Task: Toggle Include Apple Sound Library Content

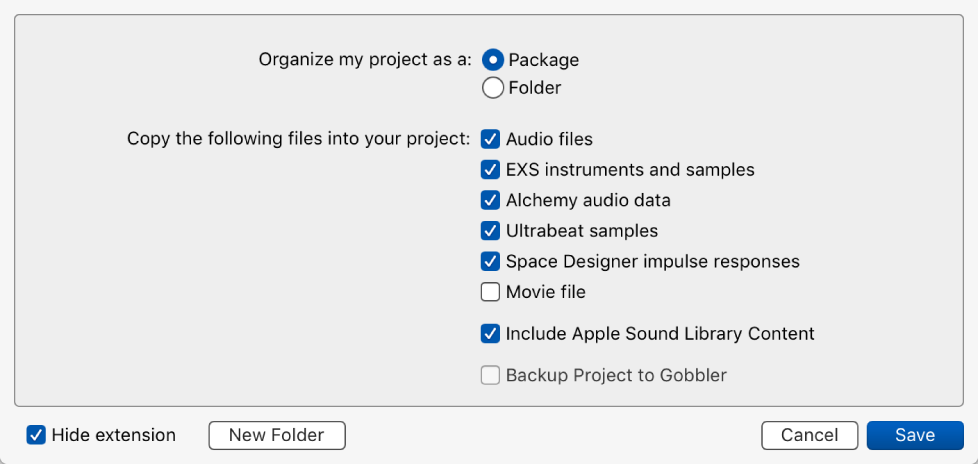Action: (490, 334)
